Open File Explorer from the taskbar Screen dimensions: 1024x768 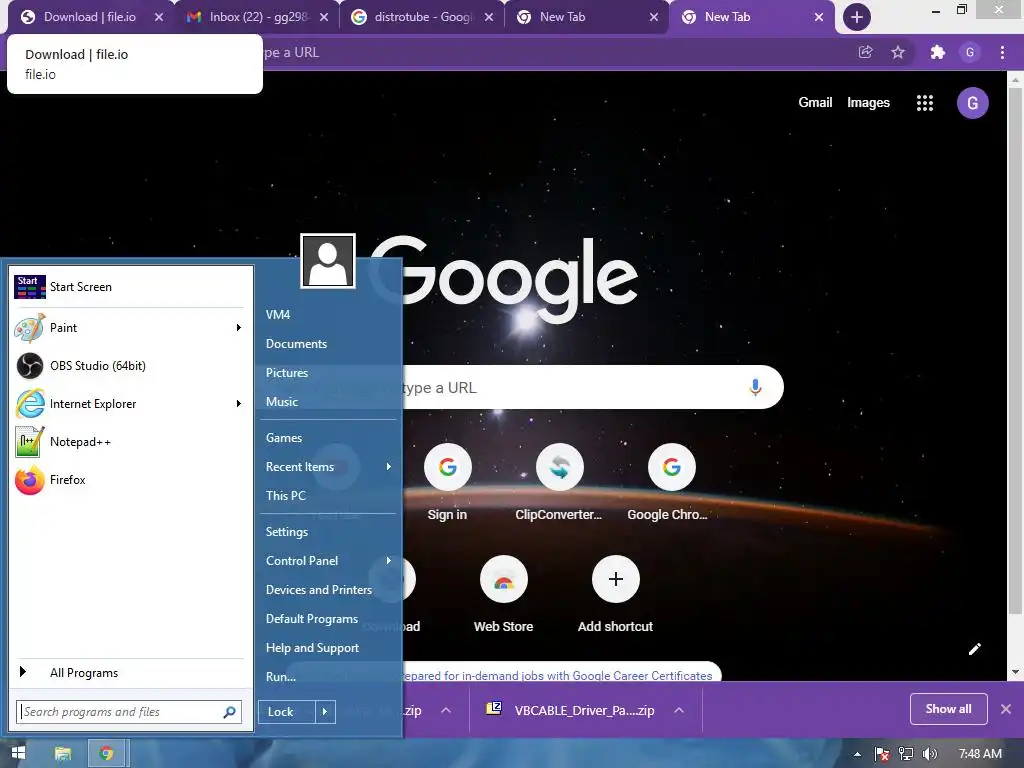[x=63, y=753]
